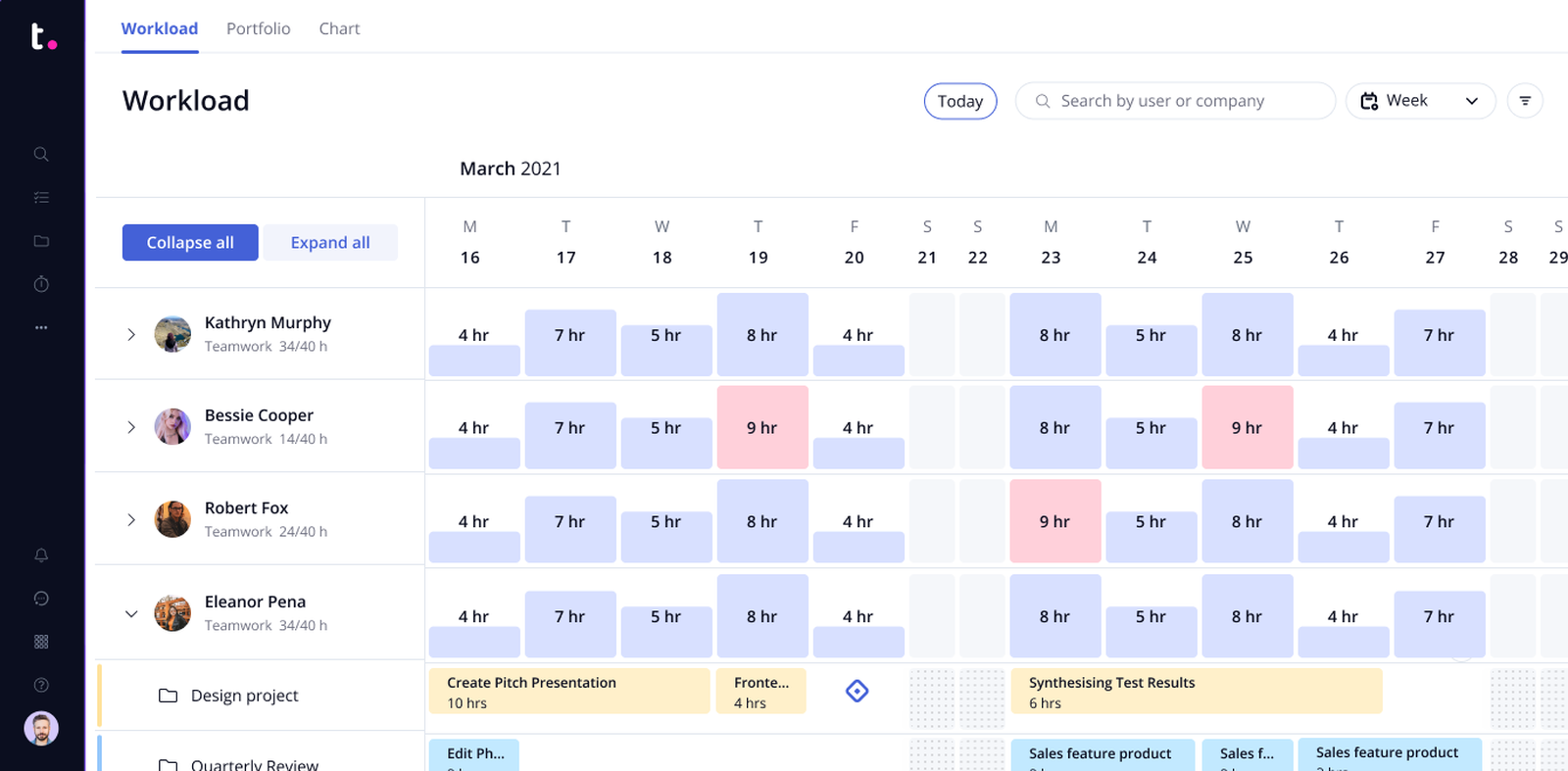The image size is (1568, 771).
Task: Open notifications bell icon
Action: [41, 555]
